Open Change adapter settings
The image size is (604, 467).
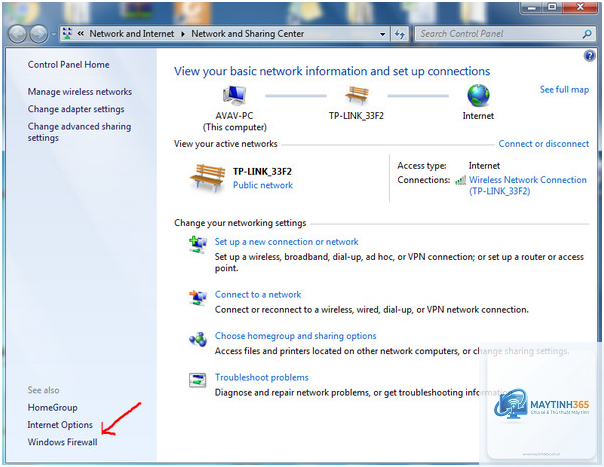pos(76,109)
